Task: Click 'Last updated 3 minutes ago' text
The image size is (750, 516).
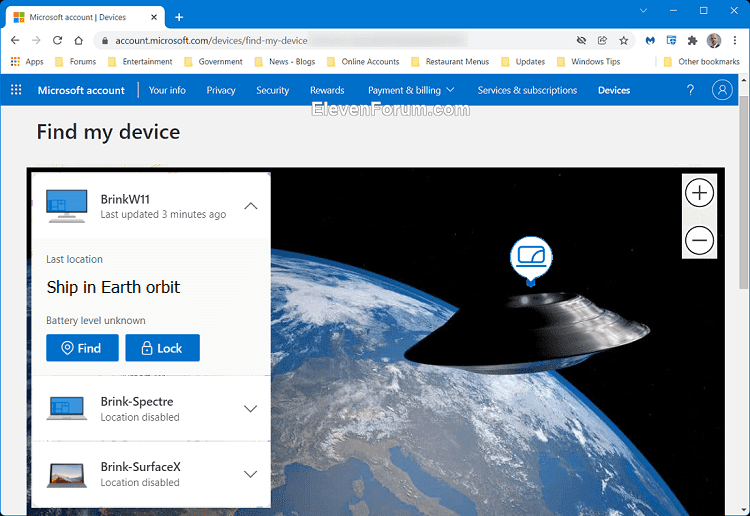Action: tap(163, 214)
